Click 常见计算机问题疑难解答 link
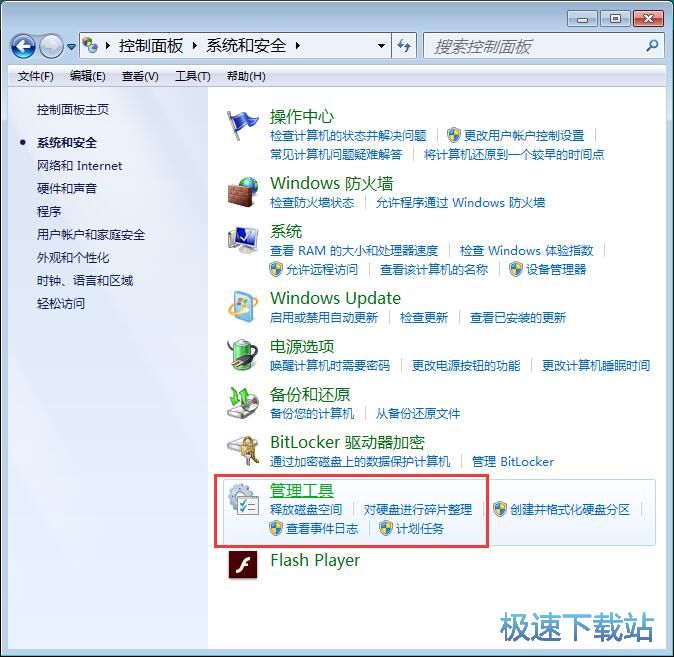The image size is (674, 657). 336,154
